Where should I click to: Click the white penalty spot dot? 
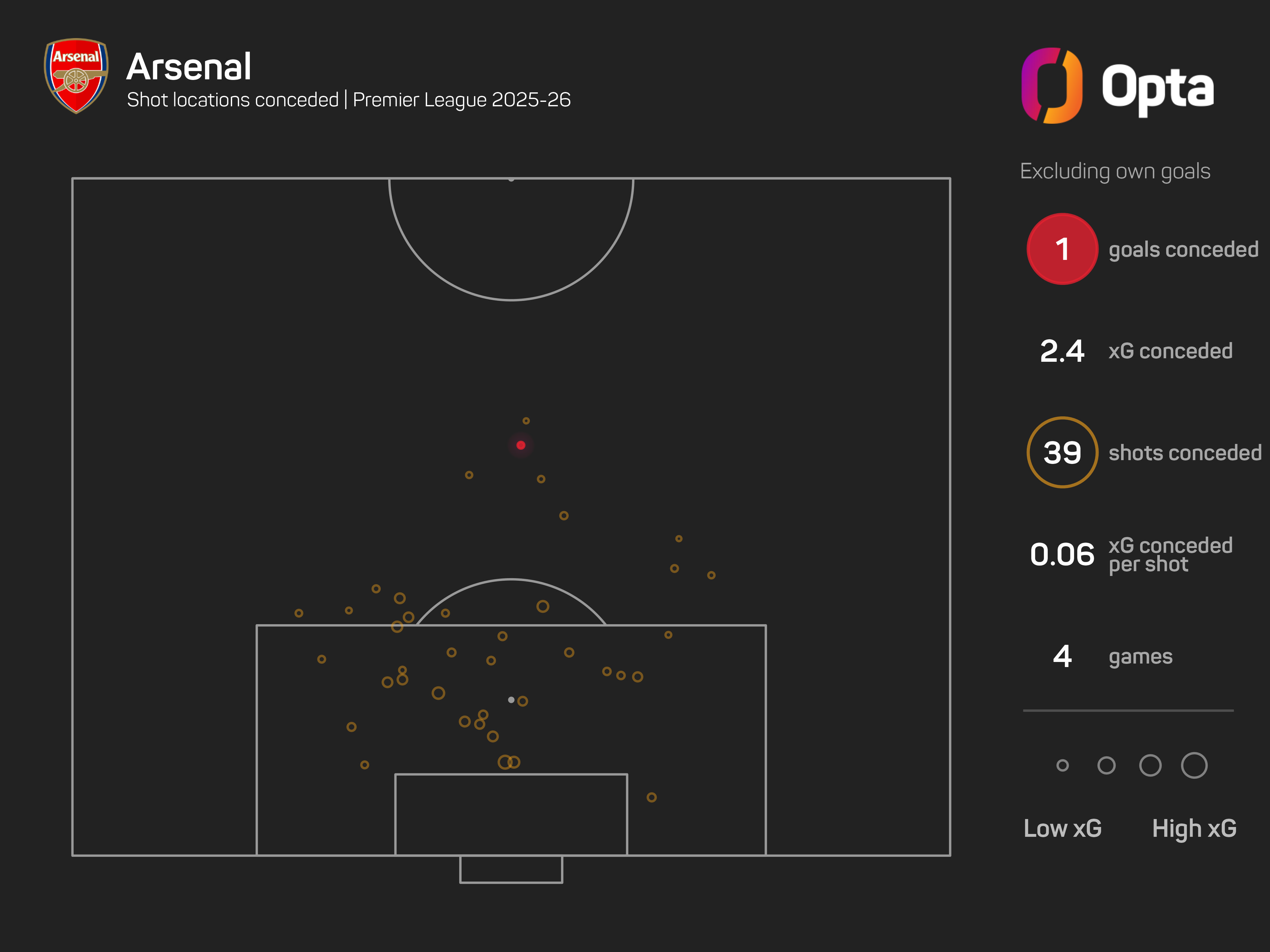(x=511, y=700)
